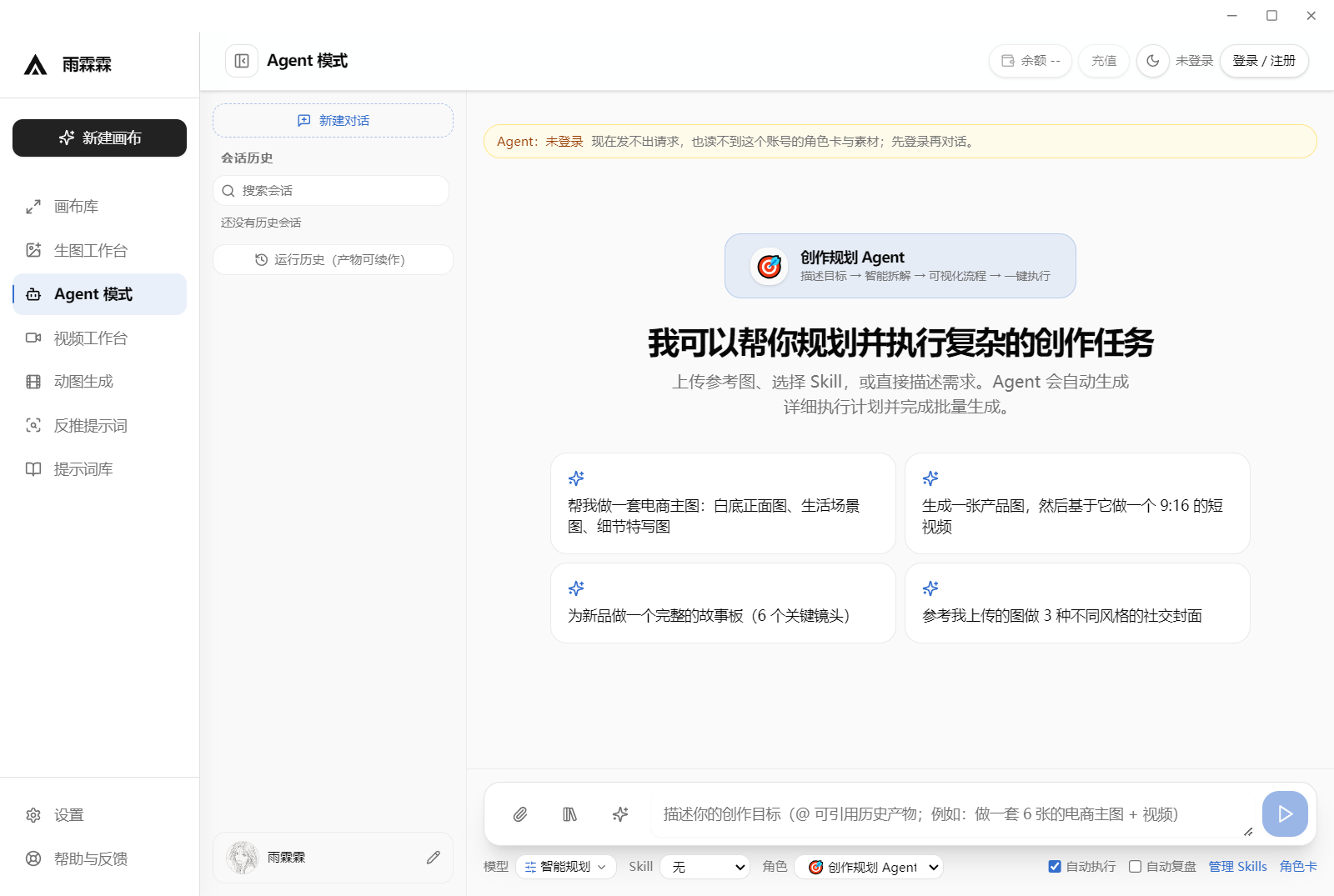Open 反推提示词 page
1334x896 pixels.
click(x=99, y=425)
